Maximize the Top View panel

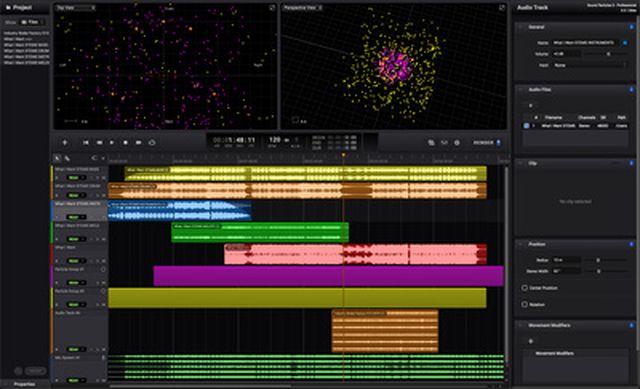tap(272, 8)
